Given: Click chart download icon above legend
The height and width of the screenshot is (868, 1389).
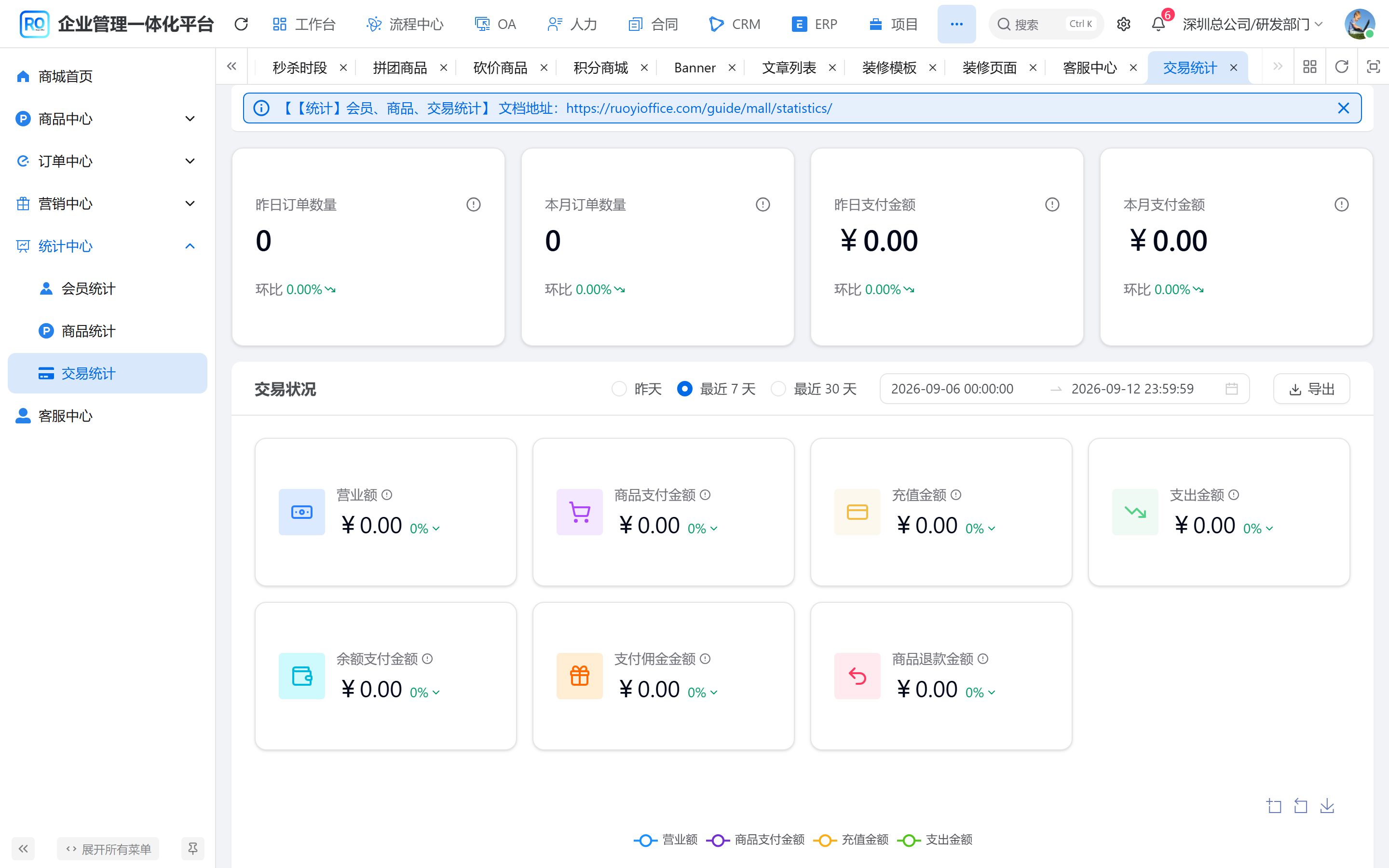Looking at the screenshot, I should [1327, 806].
